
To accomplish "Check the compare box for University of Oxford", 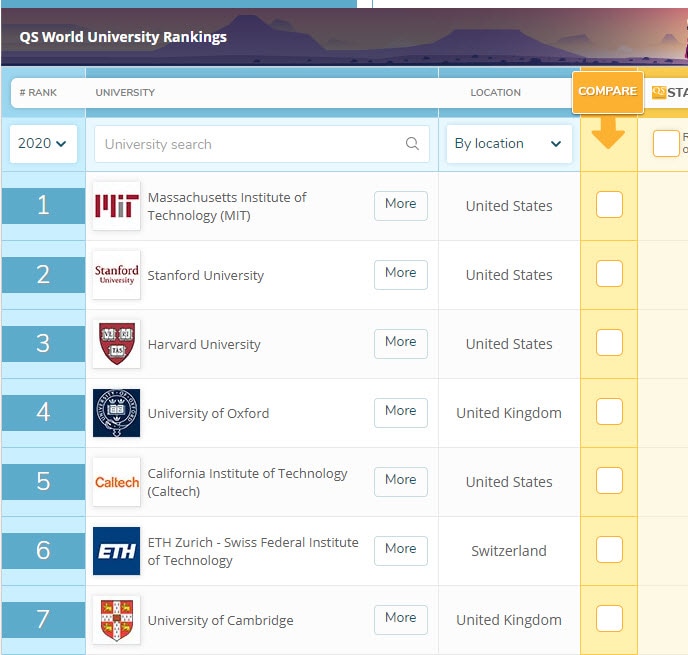I will (609, 412).
